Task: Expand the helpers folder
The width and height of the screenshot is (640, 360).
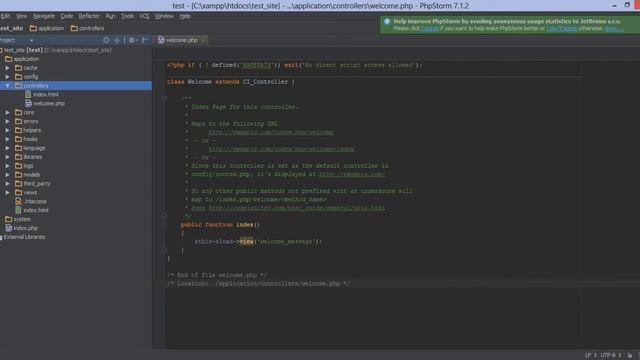Action: [x=7, y=130]
